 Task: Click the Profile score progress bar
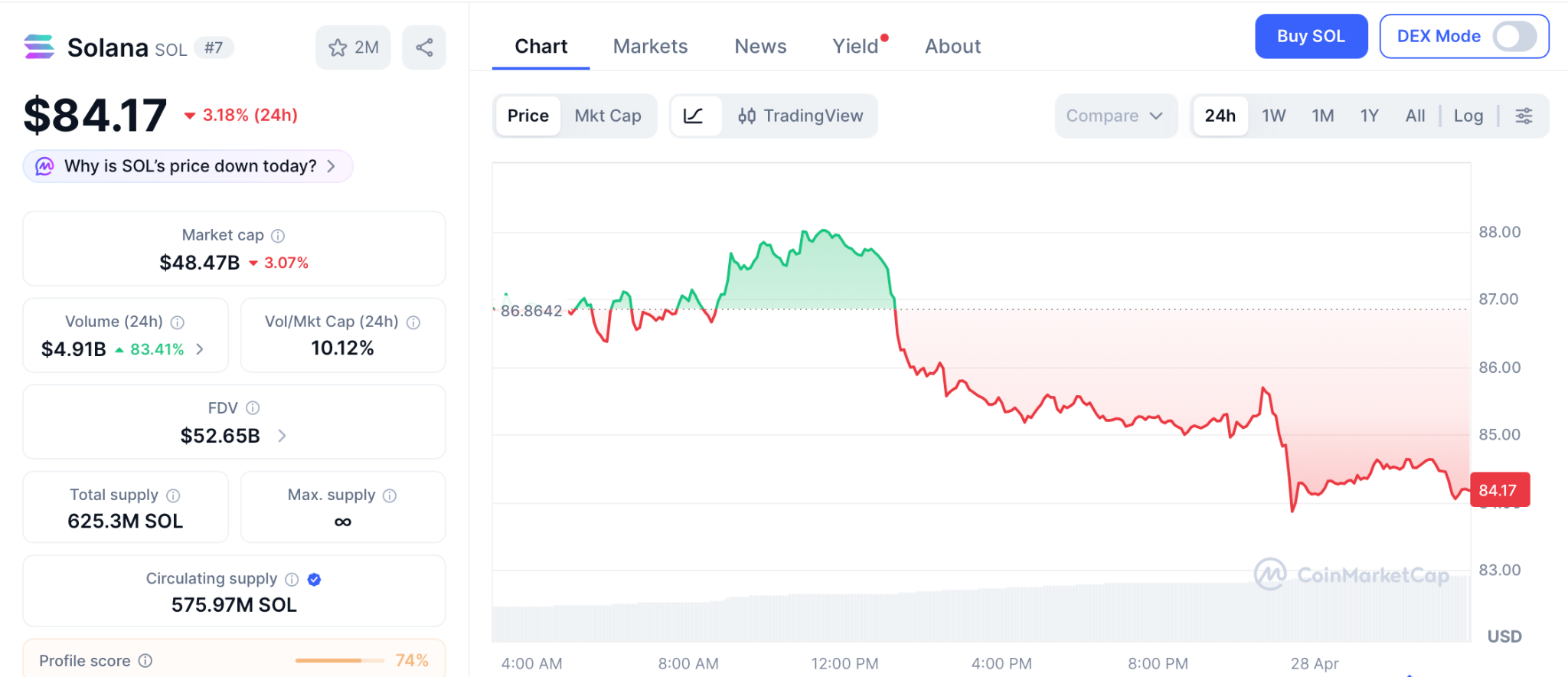tap(339, 660)
